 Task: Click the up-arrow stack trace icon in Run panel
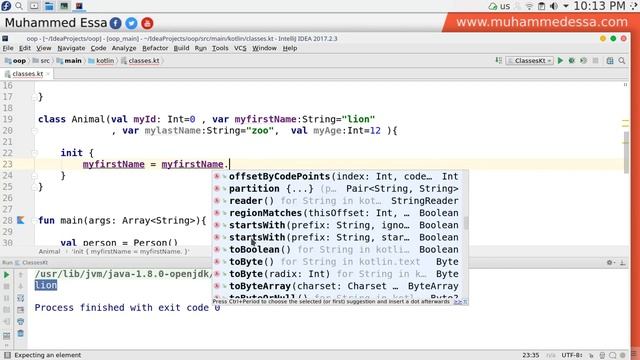[x=20, y=275]
